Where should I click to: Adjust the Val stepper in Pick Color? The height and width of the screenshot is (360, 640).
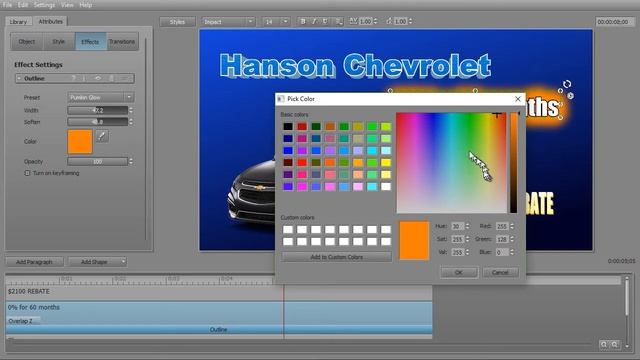point(467,252)
